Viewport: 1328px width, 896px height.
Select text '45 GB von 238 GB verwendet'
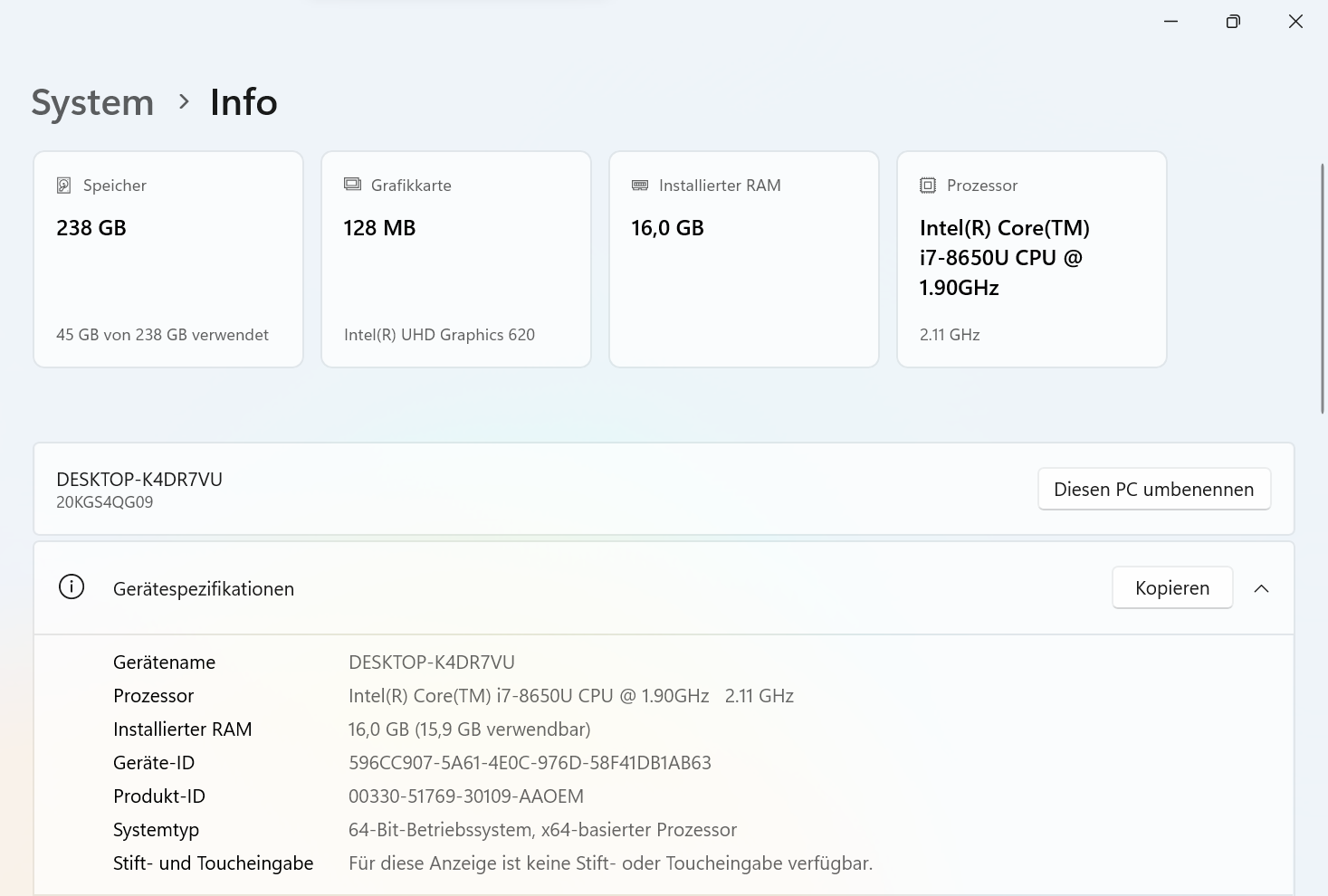pyautogui.click(x=162, y=335)
